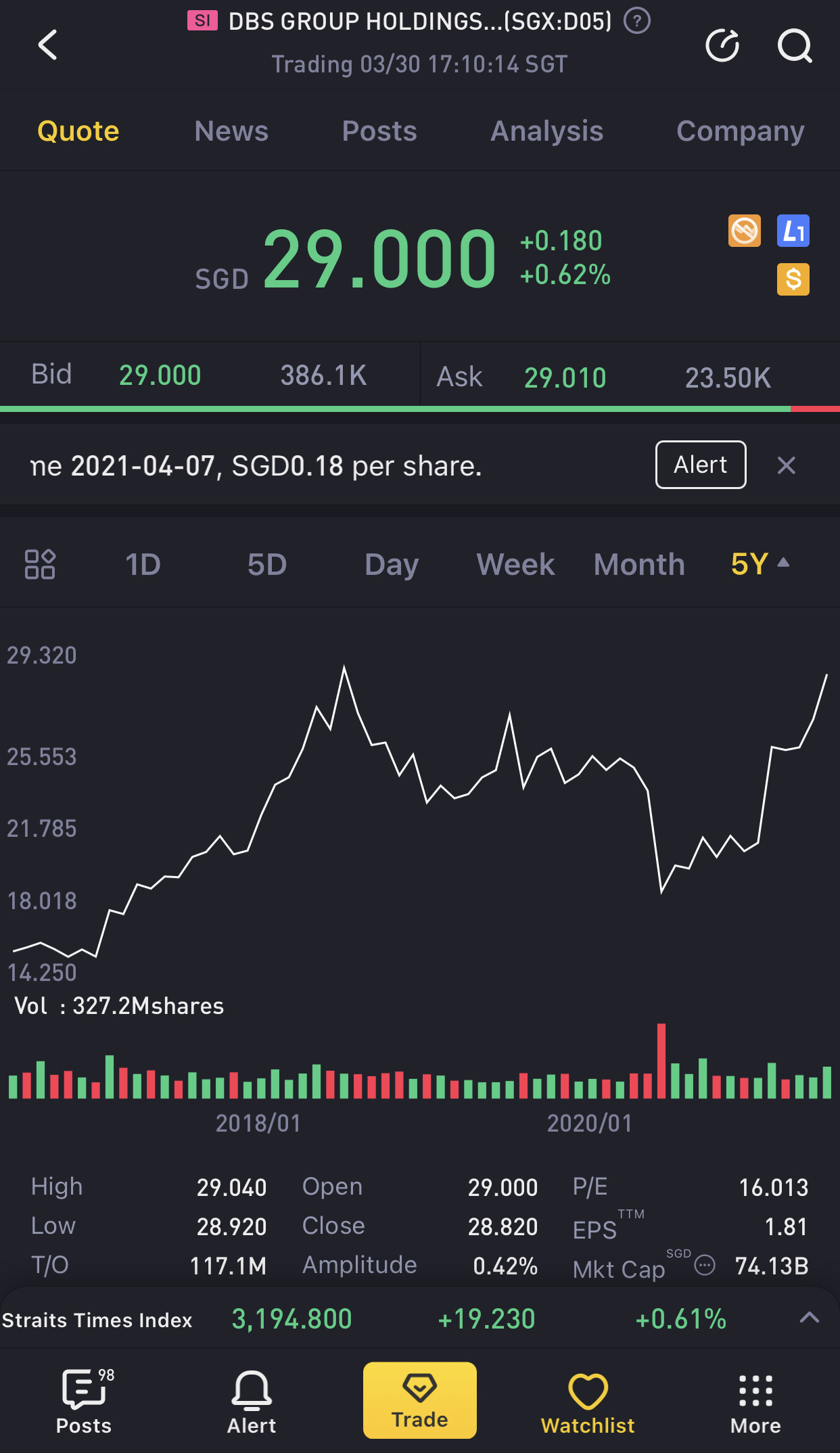Image resolution: width=840 pixels, height=1453 pixels.
Task: Select the 1D chart timeframe
Action: coord(143,564)
